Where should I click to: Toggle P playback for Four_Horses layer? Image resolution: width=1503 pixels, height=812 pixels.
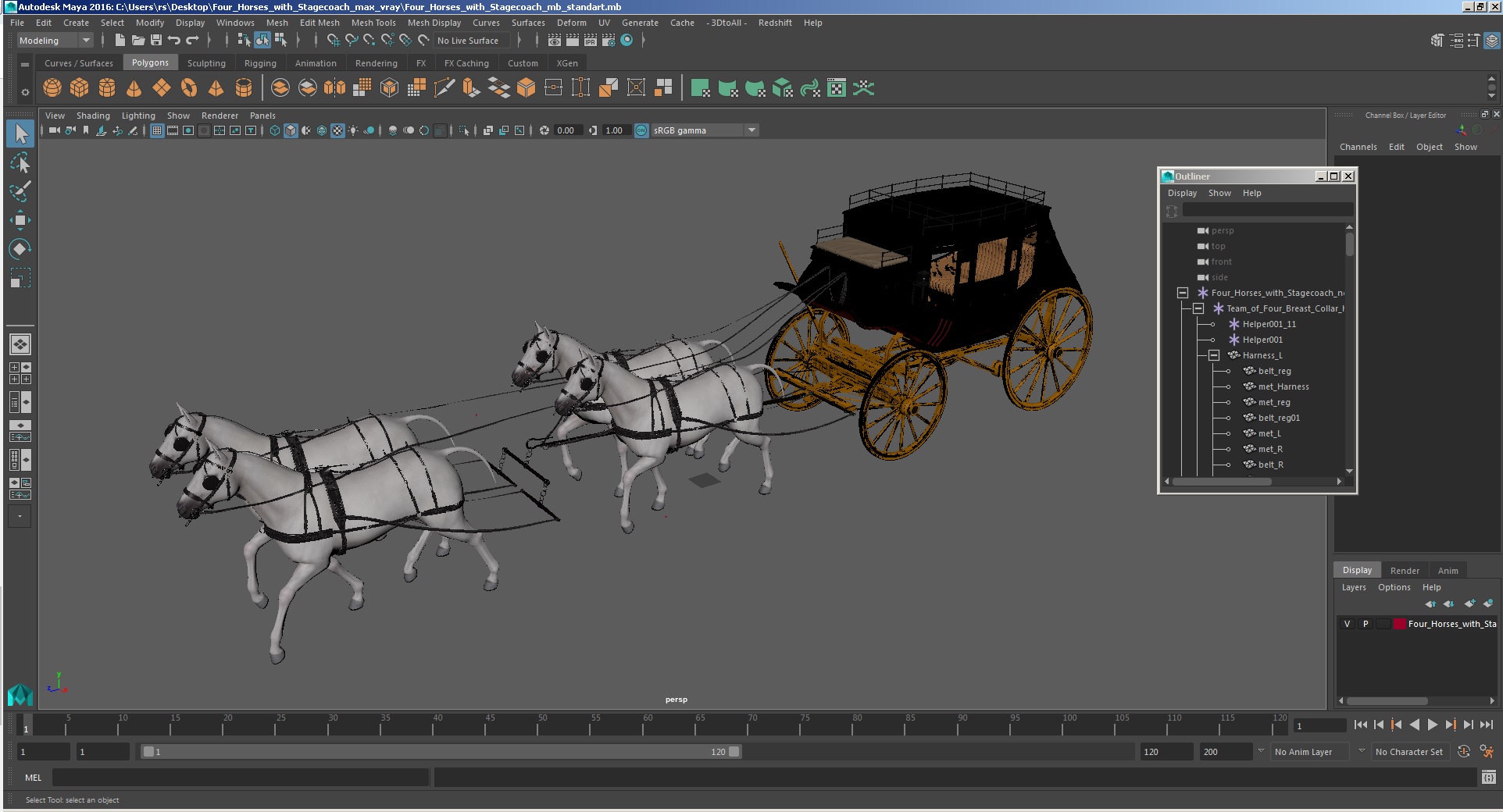pyautogui.click(x=1366, y=624)
